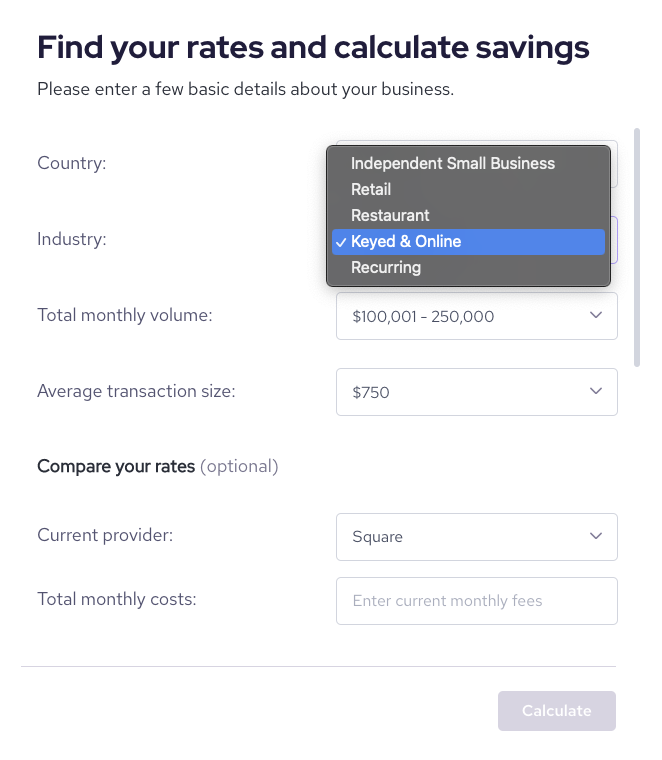Click the Country label
The width and height of the screenshot is (662, 760).
click(71, 163)
